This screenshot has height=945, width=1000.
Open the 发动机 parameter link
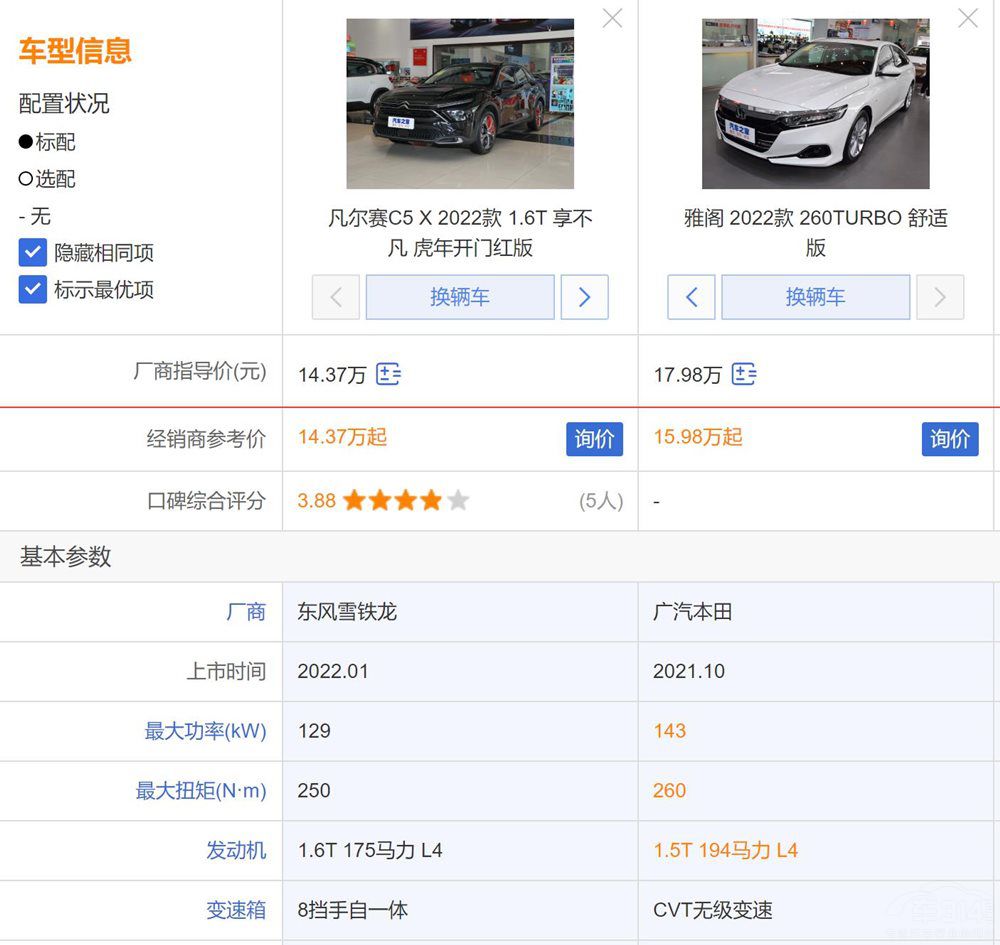(236, 851)
